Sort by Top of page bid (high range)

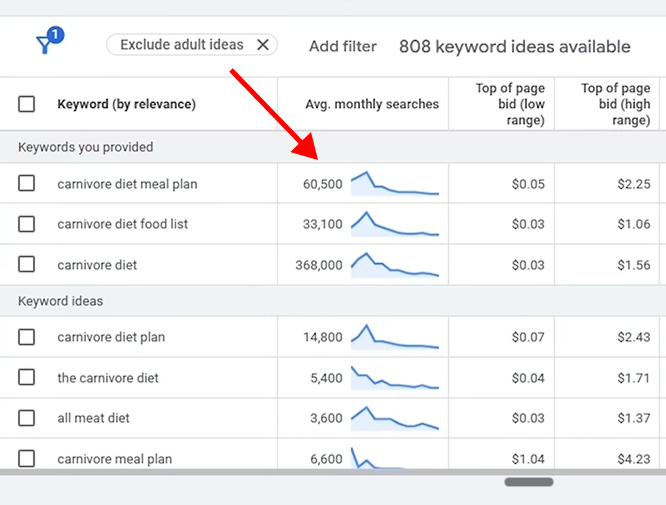point(616,104)
